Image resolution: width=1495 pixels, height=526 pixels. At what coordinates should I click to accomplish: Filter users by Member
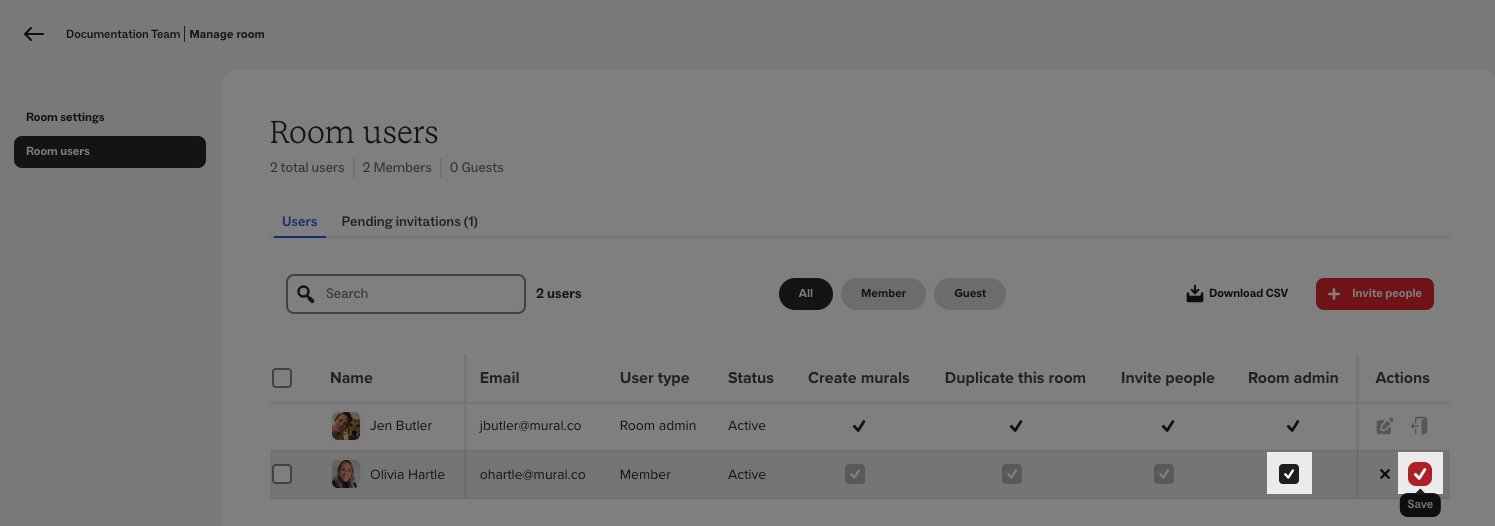tap(883, 294)
